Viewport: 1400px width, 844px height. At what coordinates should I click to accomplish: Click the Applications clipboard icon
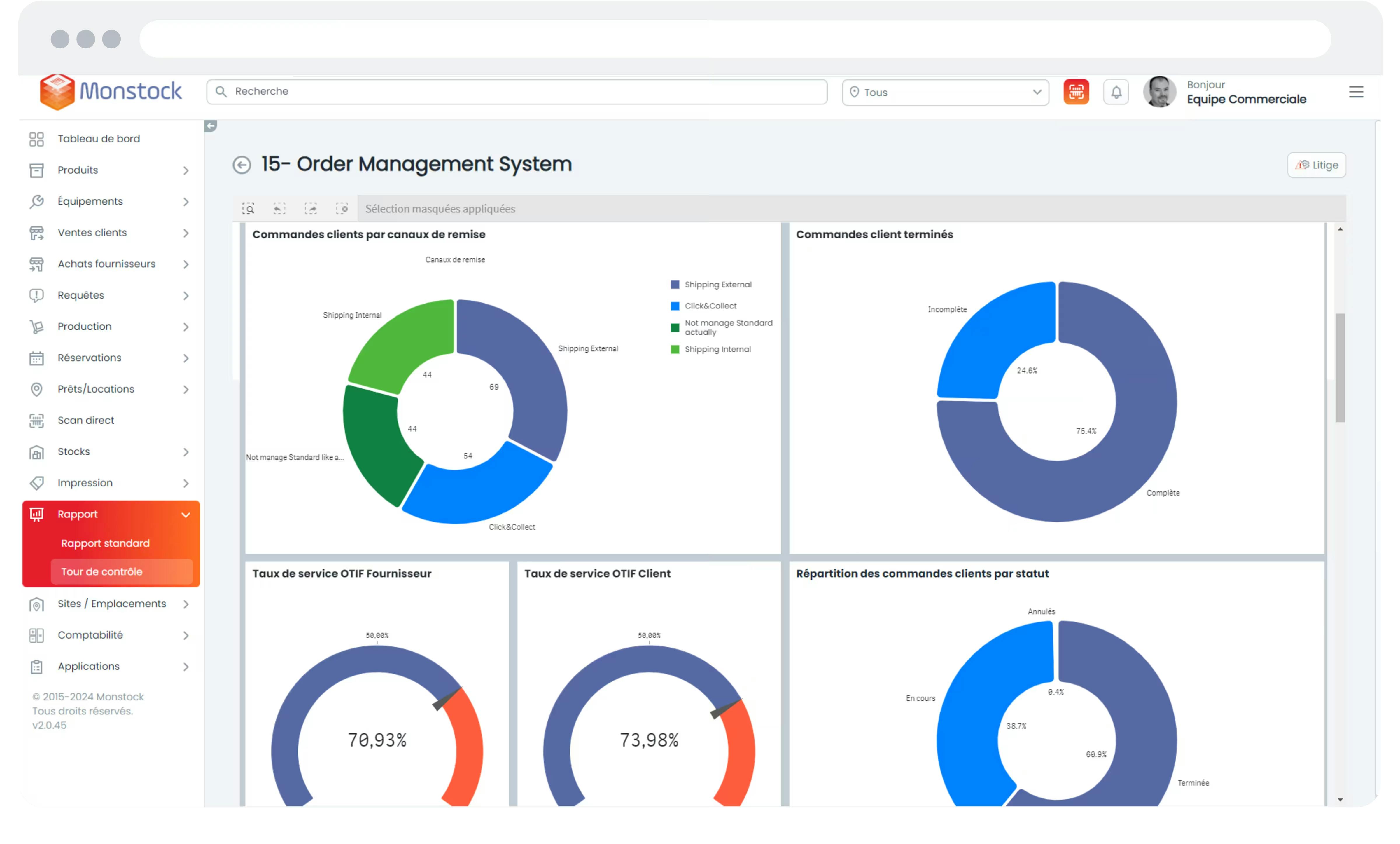(x=36, y=667)
